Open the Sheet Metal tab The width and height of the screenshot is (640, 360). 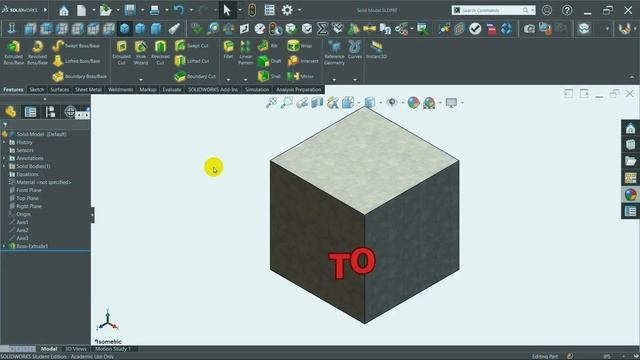click(x=88, y=89)
